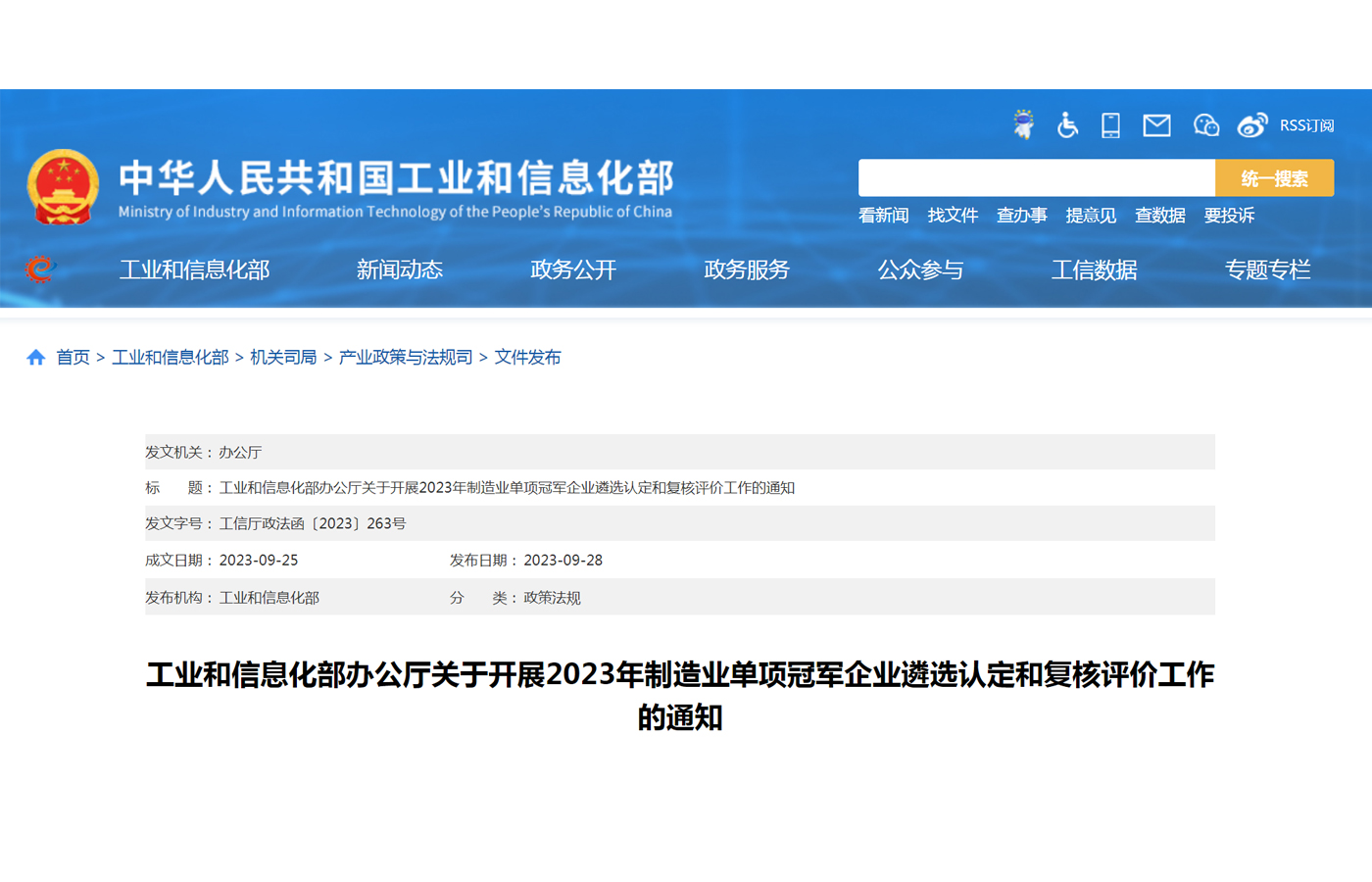Click the 标题 row document title text
Viewport: 1372px width, 882px height.
[x=507, y=488]
